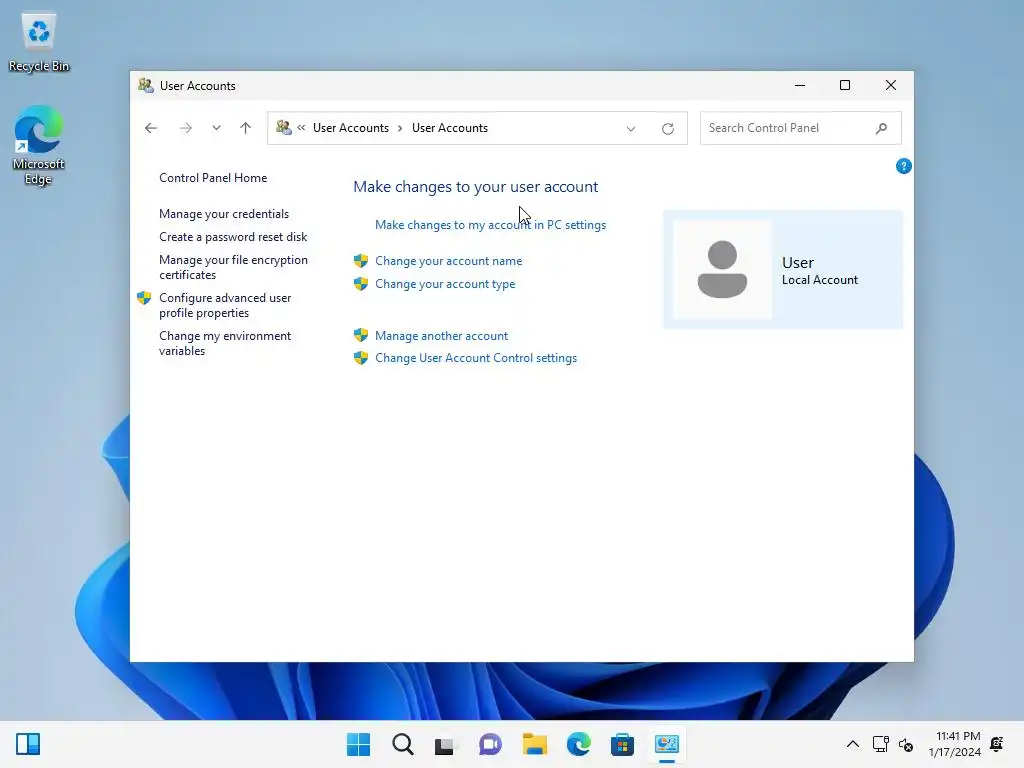Open Make changes to my account in PC settings
The width and height of the screenshot is (1024, 768).
(x=490, y=225)
